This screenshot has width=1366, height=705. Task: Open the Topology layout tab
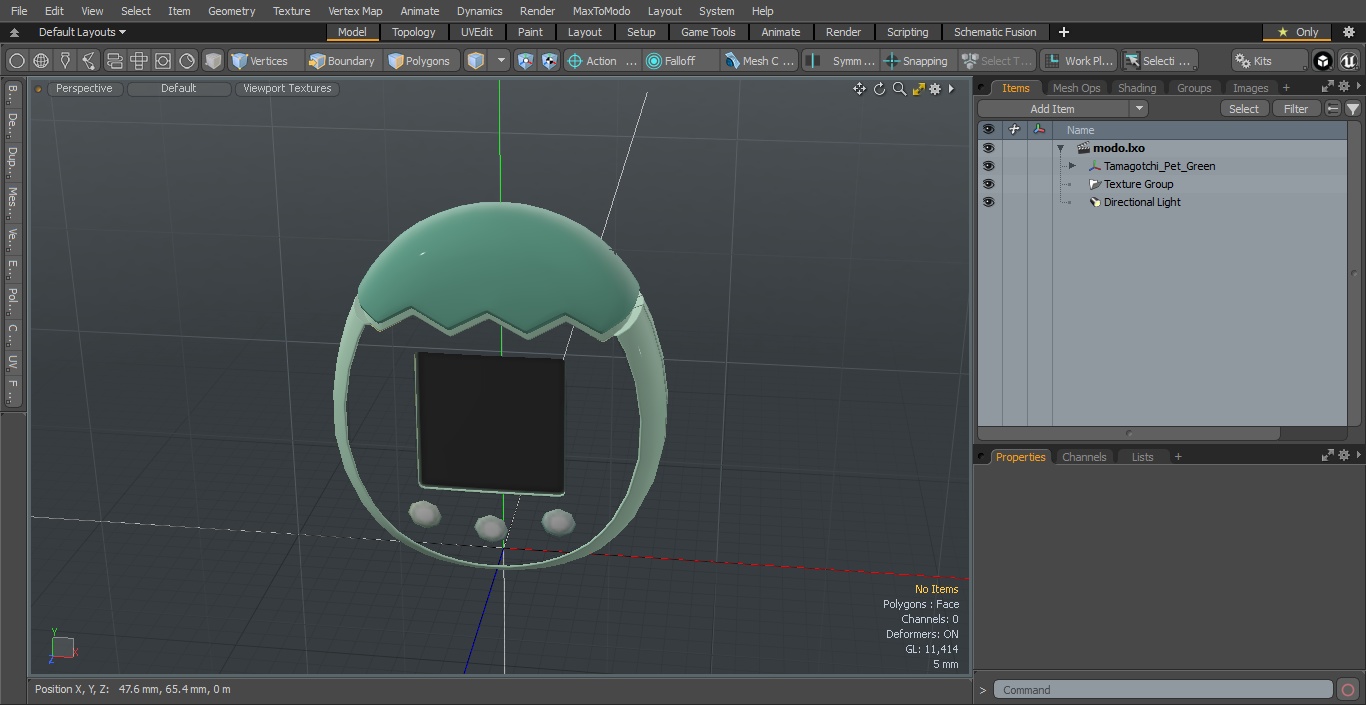[x=414, y=32]
